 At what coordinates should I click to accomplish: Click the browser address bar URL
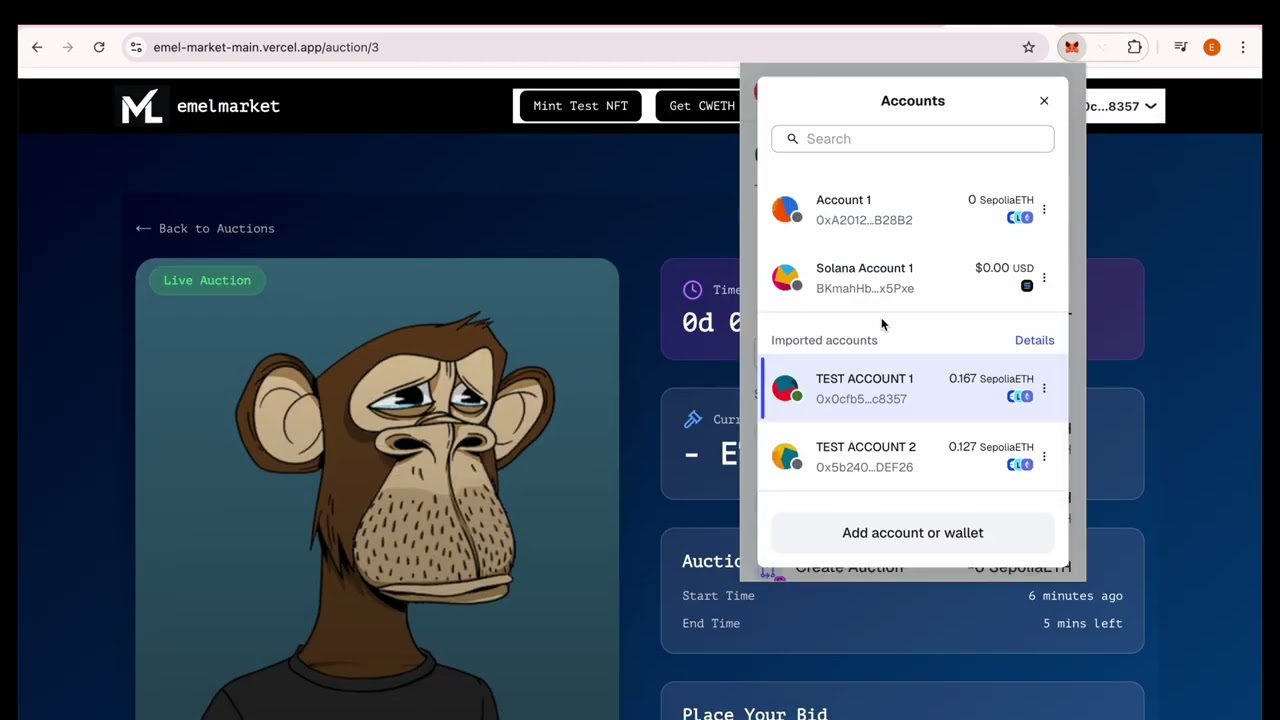[266, 47]
